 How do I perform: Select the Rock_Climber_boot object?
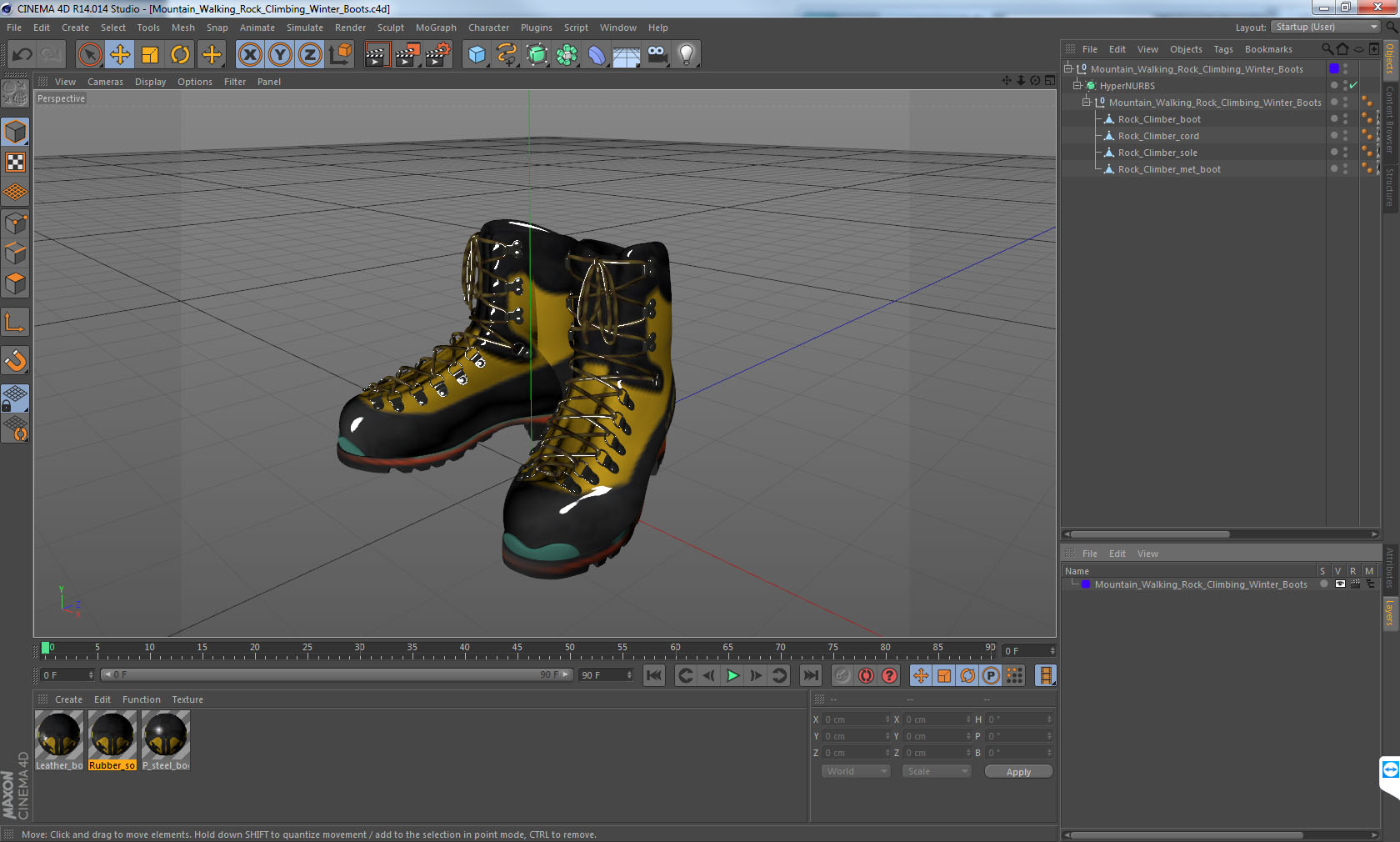click(x=1159, y=119)
